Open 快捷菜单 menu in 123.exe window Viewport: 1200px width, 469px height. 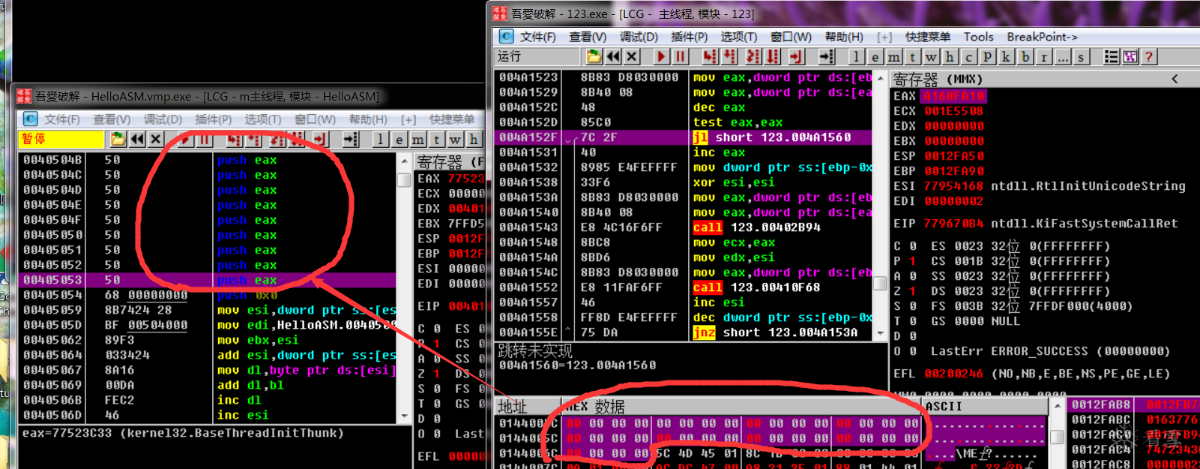[x=927, y=37]
